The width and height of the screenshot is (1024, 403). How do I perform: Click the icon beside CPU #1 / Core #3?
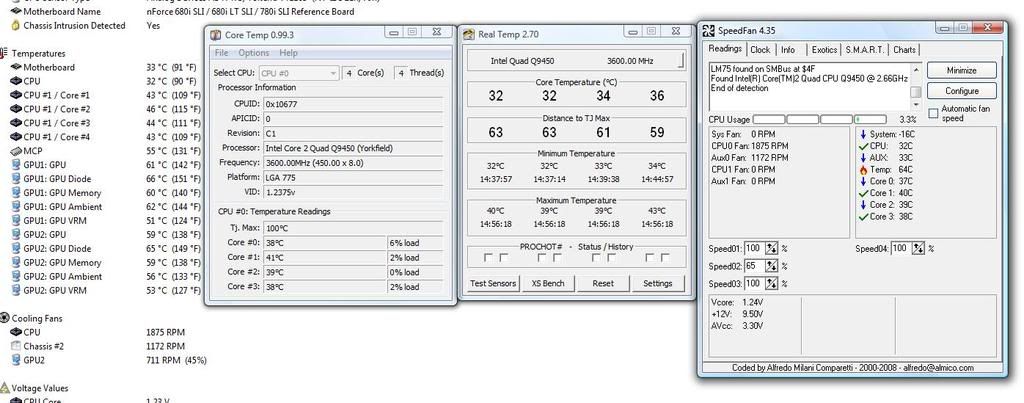[16, 123]
